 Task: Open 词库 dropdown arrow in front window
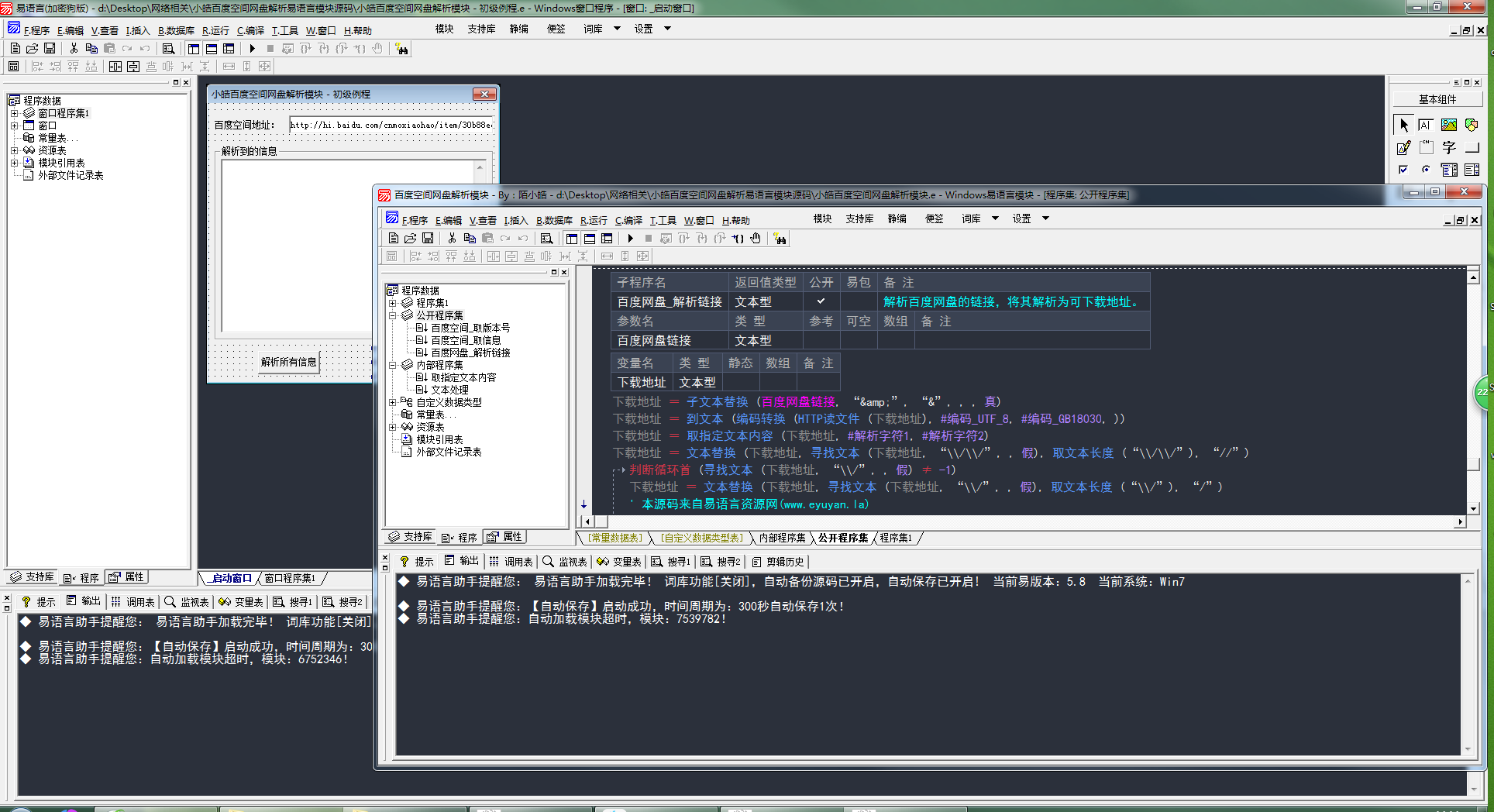pyautogui.click(x=995, y=218)
